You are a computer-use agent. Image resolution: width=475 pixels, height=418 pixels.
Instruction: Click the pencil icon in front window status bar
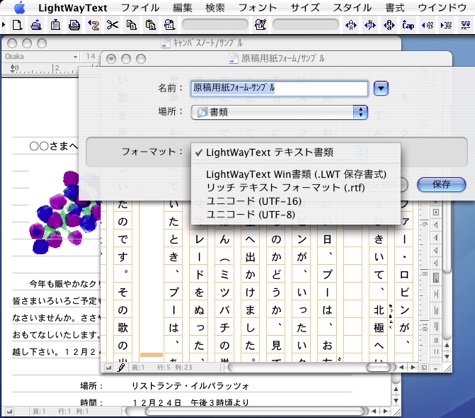(x=121, y=367)
